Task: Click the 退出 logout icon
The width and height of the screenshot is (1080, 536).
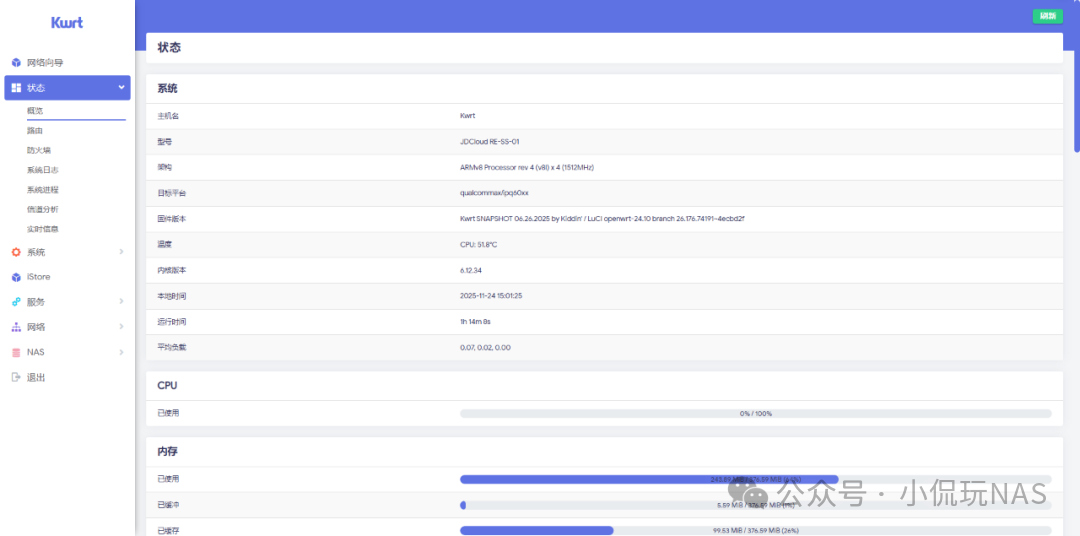Action: (x=17, y=378)
